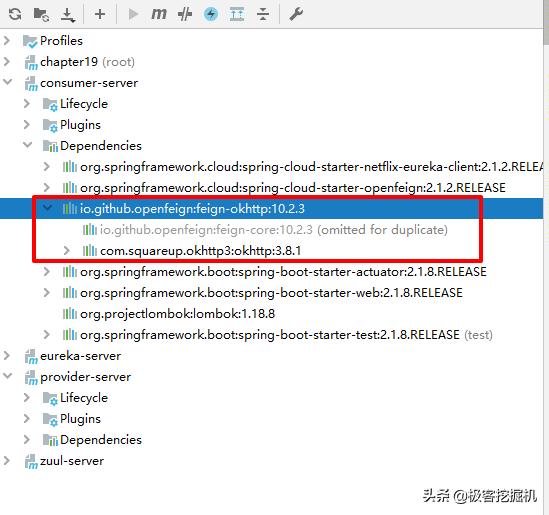This screenshot has width=549, height=515.
Task: Click okhttp3 library icon
Action: (x=90, y=251)
